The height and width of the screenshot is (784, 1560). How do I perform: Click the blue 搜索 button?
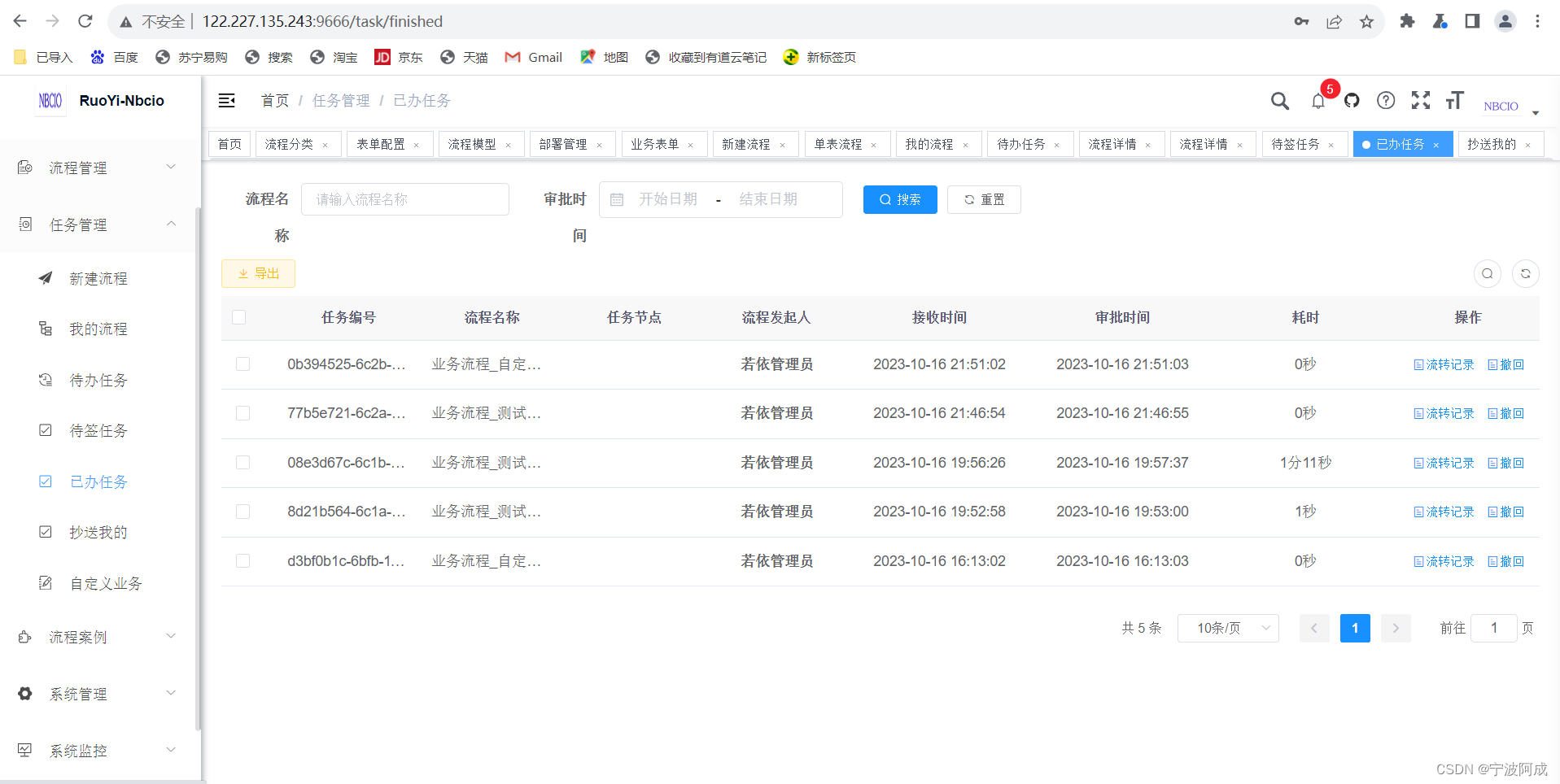[900, 199]
